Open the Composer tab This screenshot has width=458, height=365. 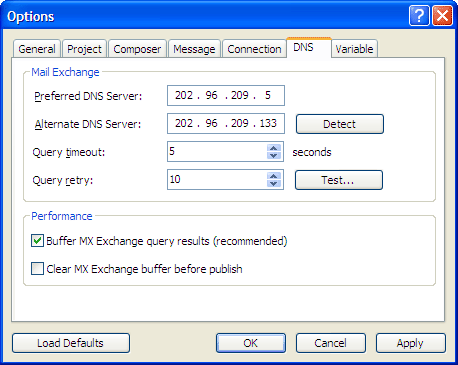[137, 49]
